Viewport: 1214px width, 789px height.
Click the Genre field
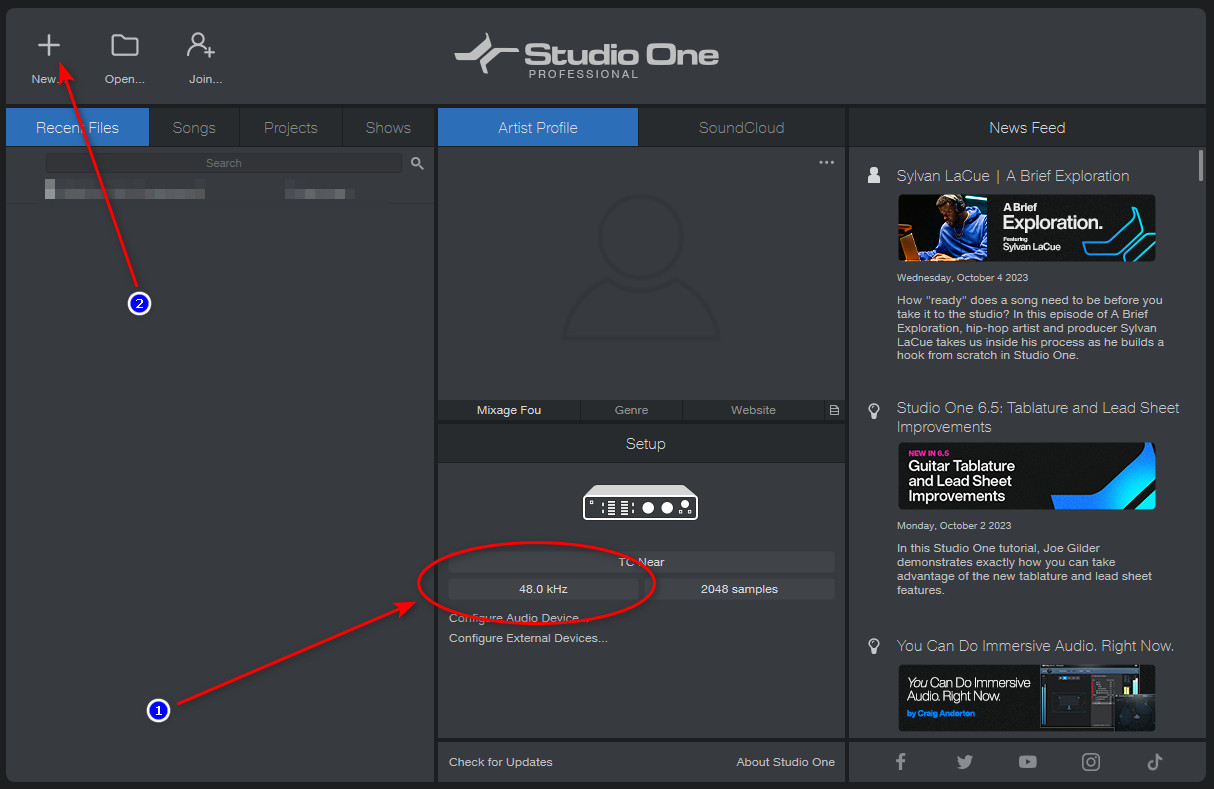632,410
